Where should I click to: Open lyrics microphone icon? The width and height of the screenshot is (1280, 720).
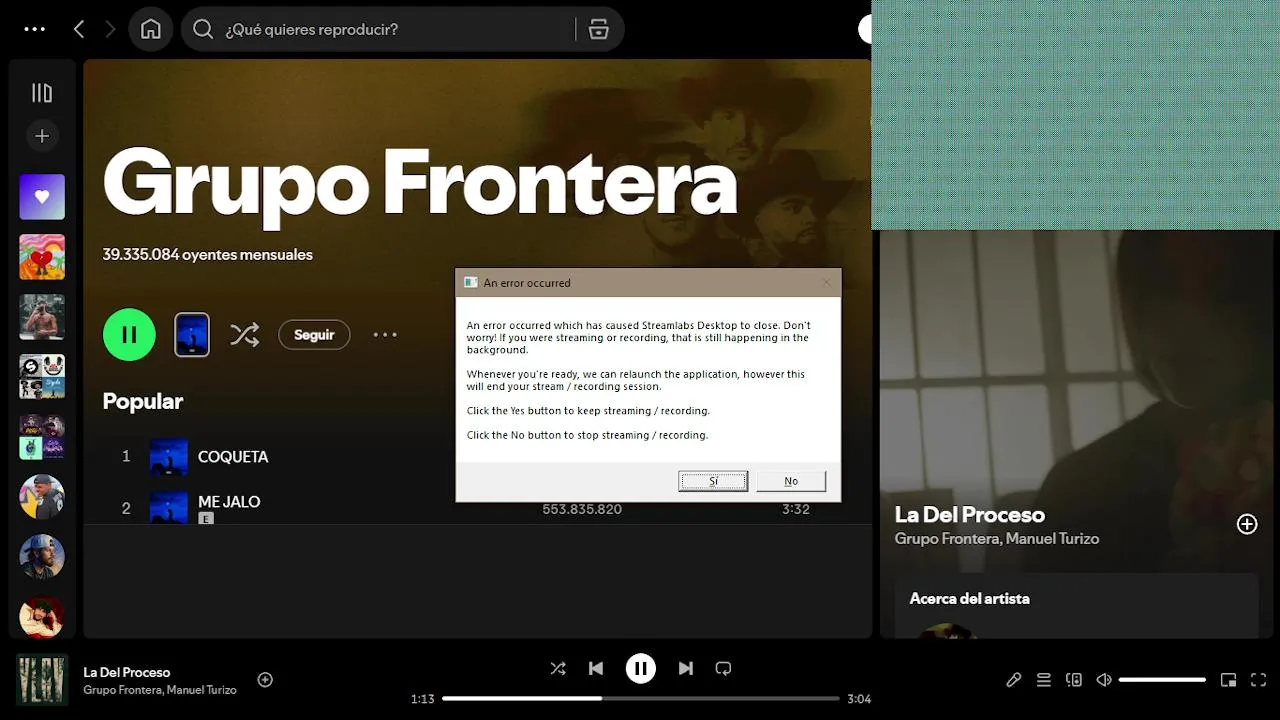[x=1014, y=680]
